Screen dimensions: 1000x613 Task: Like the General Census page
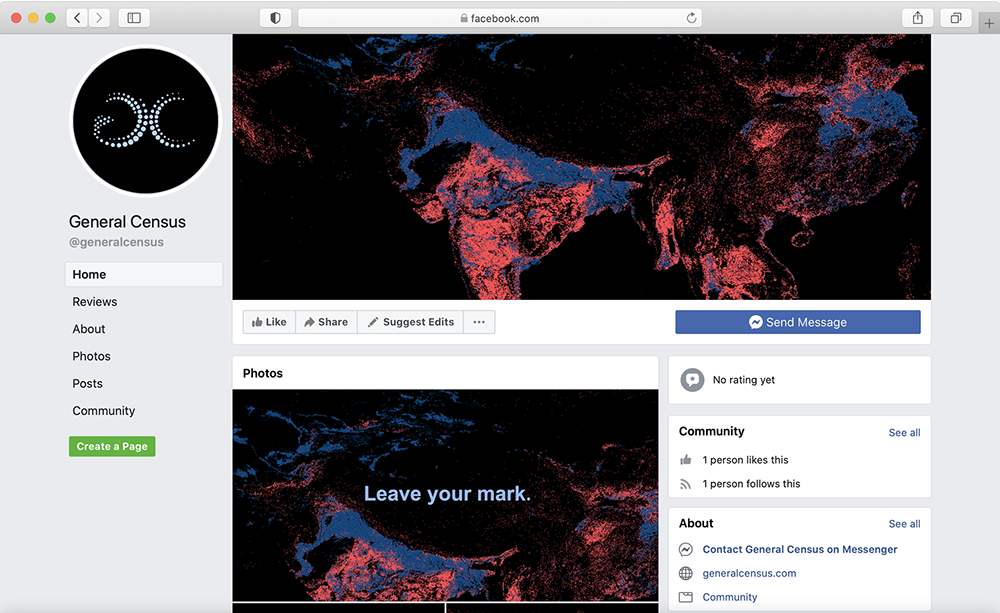[269, 322]
